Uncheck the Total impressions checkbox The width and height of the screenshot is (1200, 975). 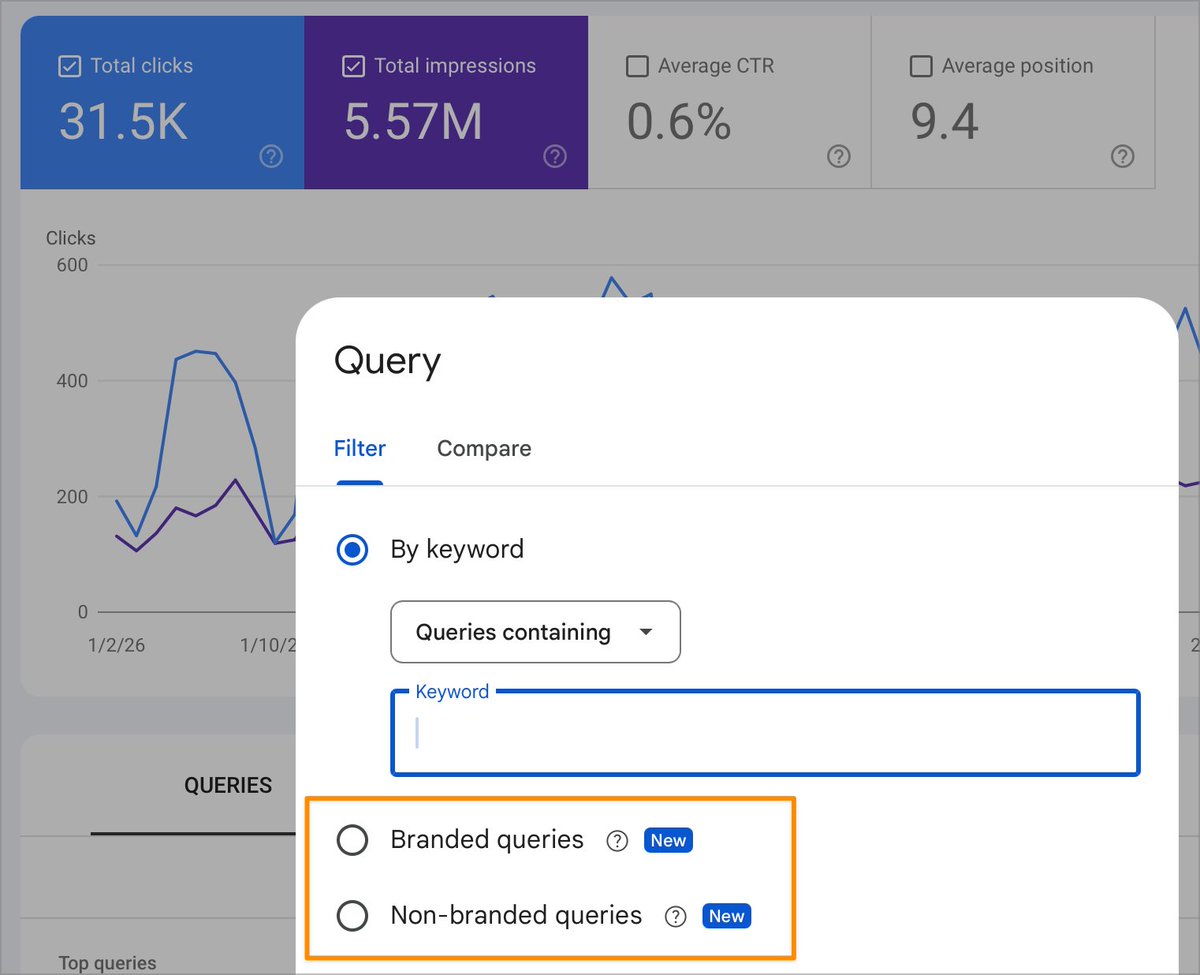[x=353, y=66]
